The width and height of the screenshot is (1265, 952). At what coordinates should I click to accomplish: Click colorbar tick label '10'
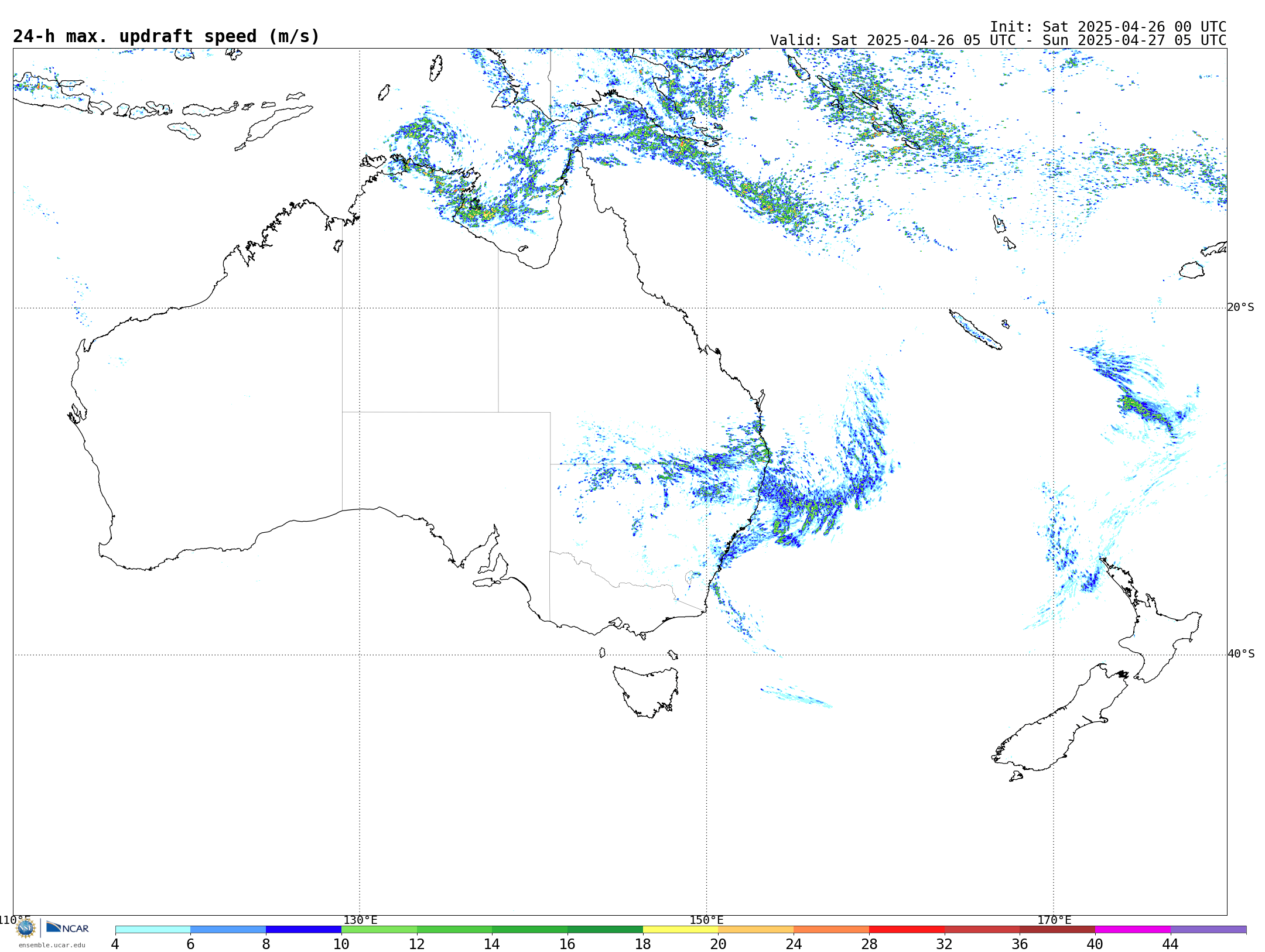(x=341, y=944)
